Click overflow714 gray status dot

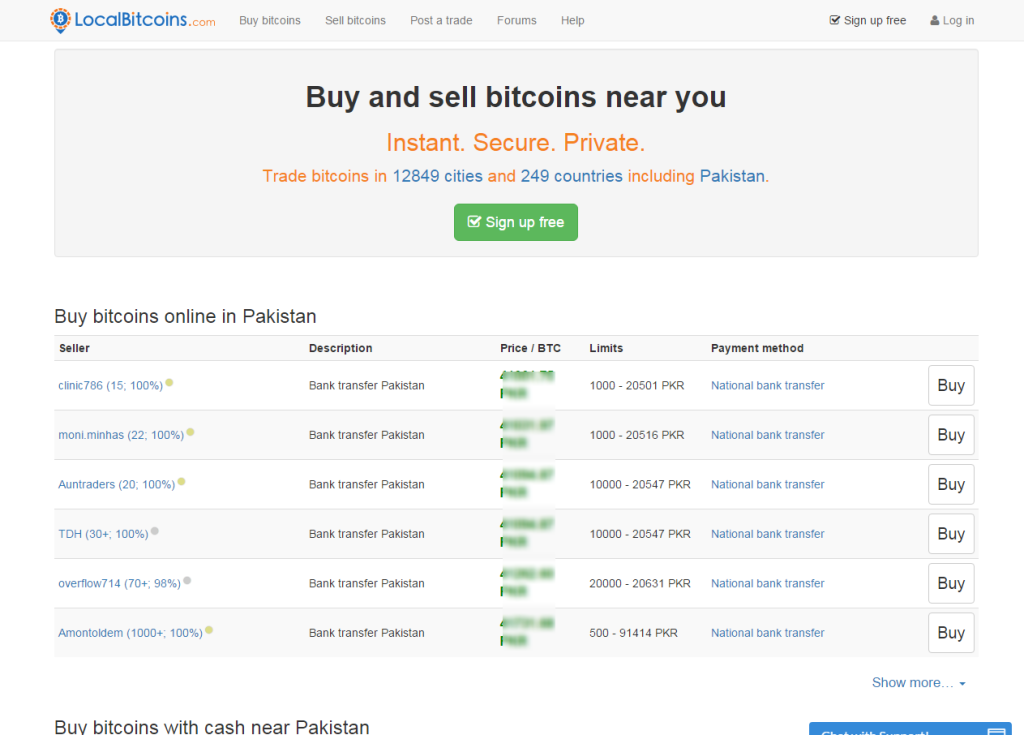187,580
